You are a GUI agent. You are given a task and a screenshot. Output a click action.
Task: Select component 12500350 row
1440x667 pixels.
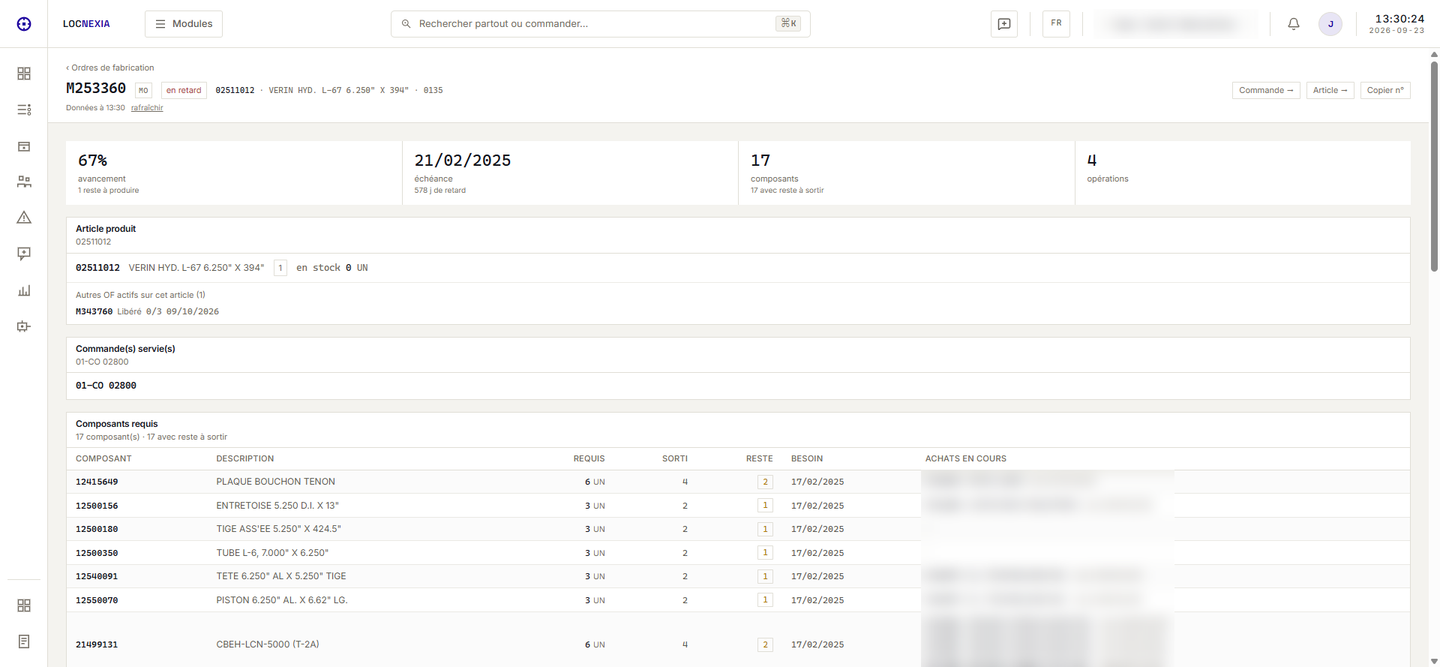click(738, 553)
